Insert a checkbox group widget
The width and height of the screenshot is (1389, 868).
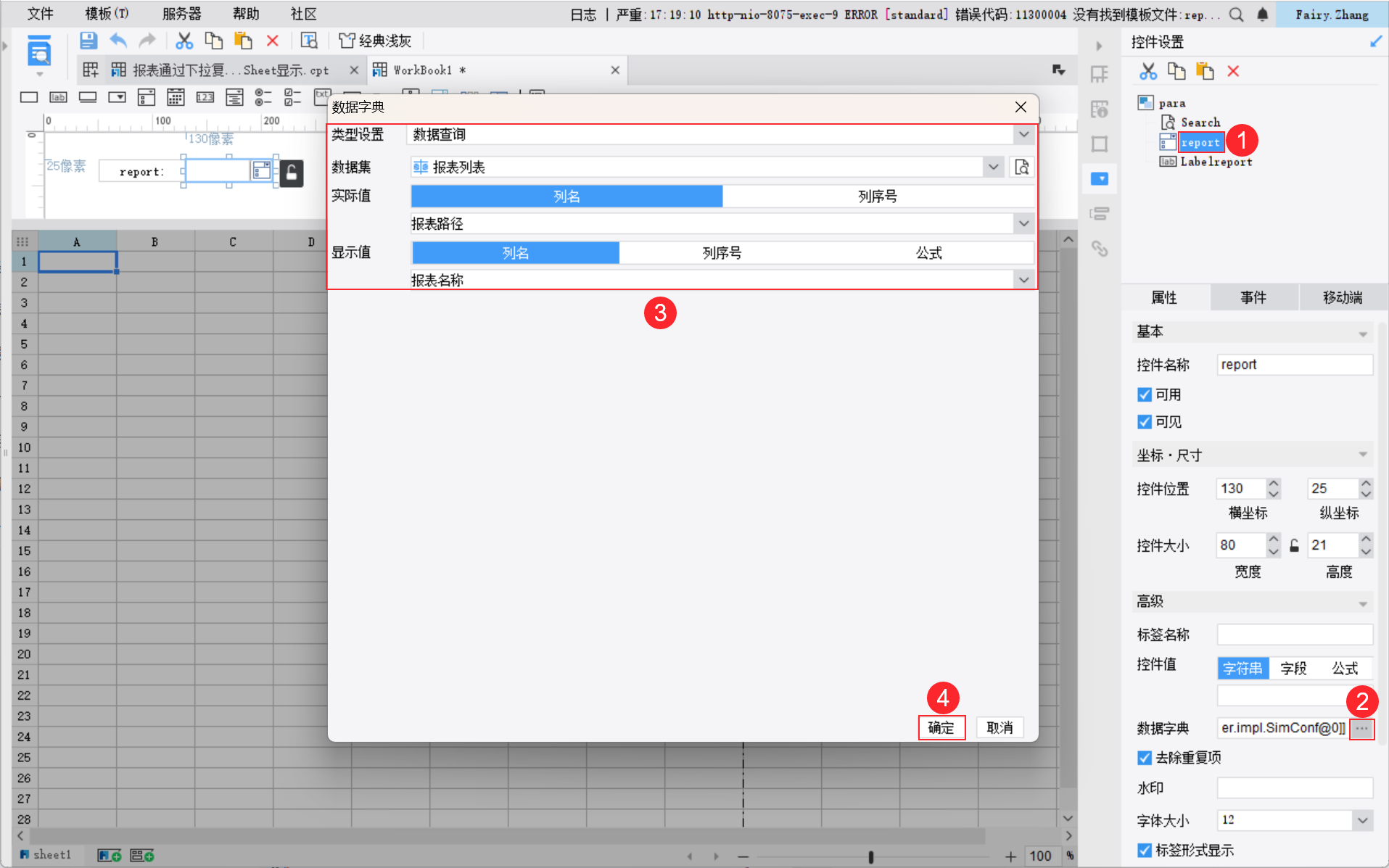(292, 97)
